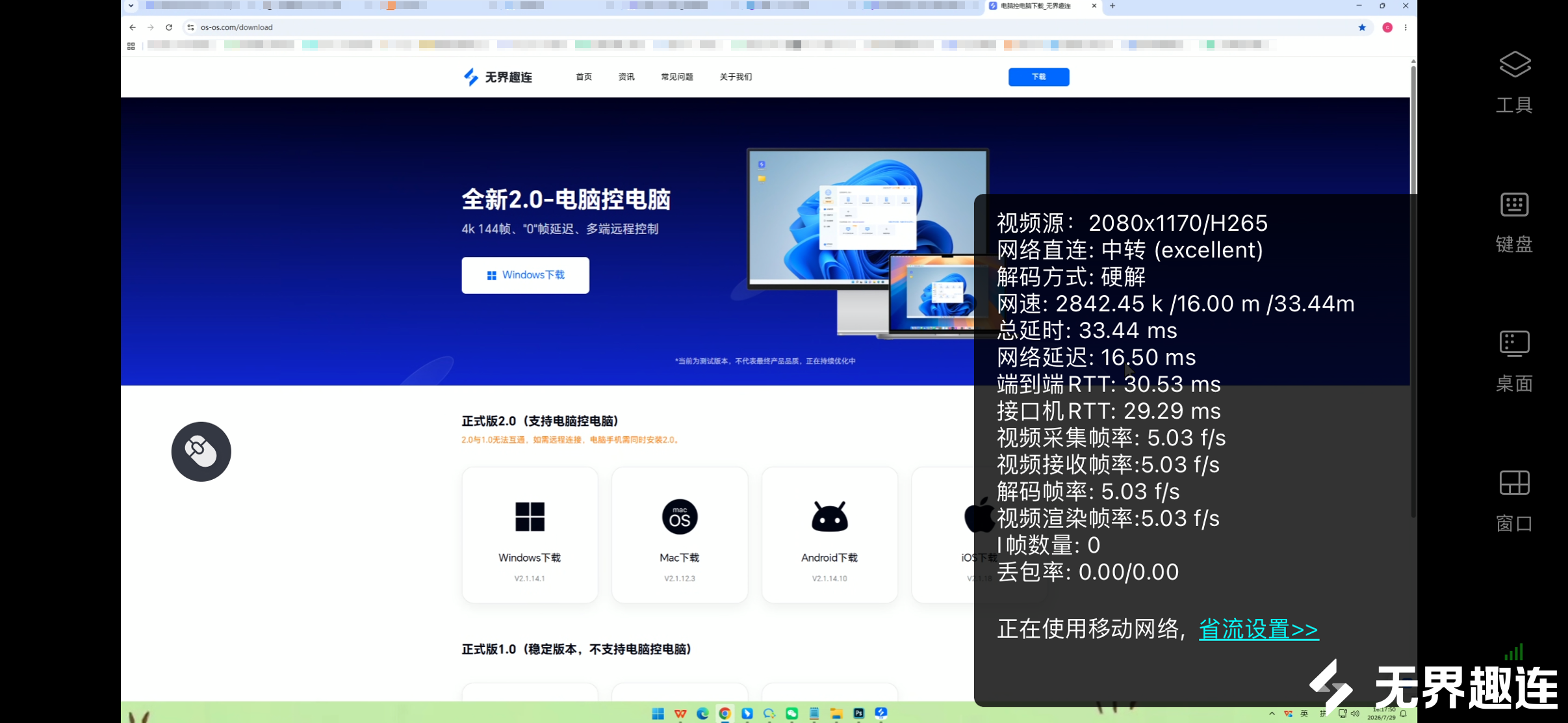Open the bookmarks bar apps grid icon
Viewport: 1568px width, 723px height.
click(x=131, y=46)
